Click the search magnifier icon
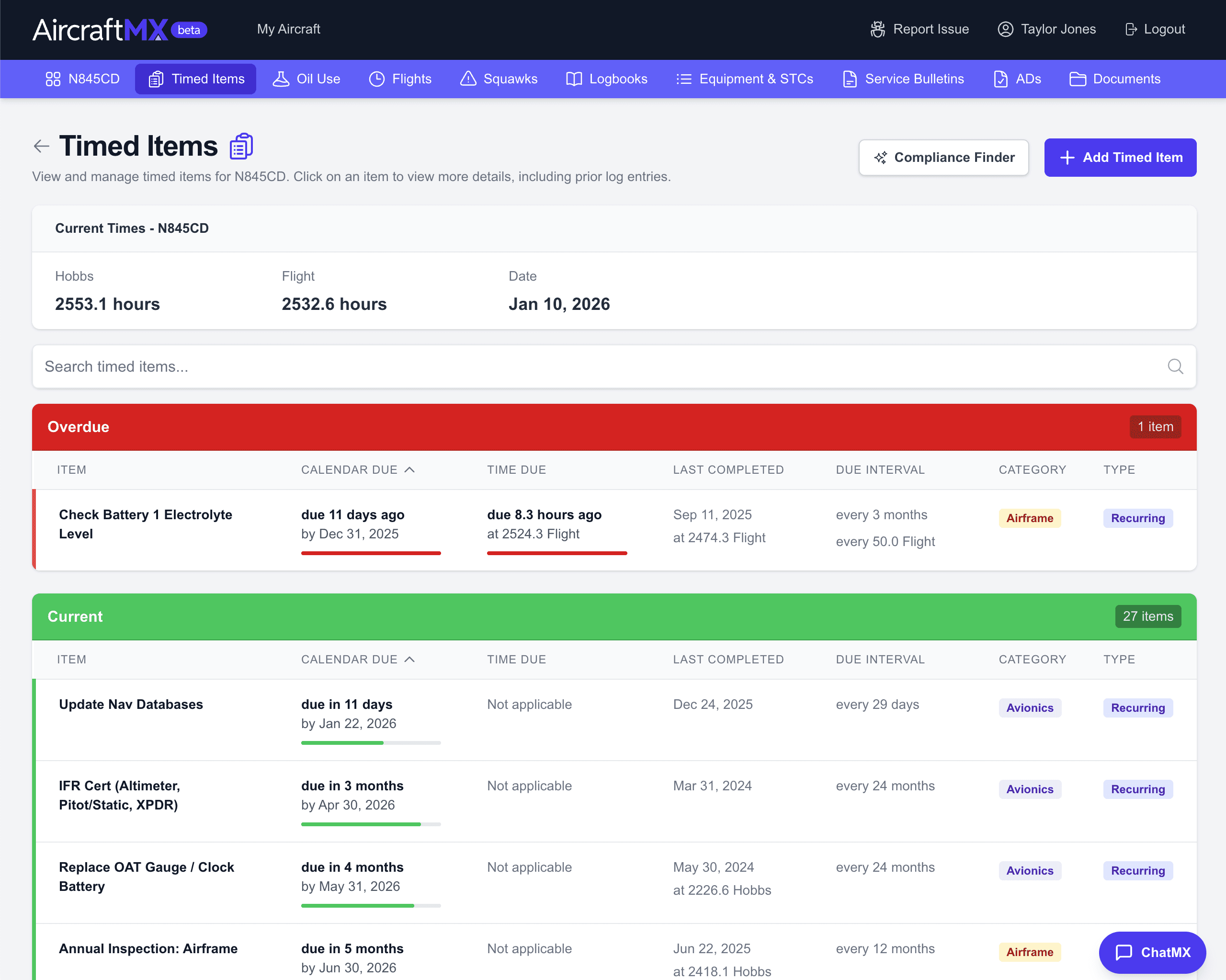The height and width of the screenshot is (980, 1226). tap(1175, 366)
